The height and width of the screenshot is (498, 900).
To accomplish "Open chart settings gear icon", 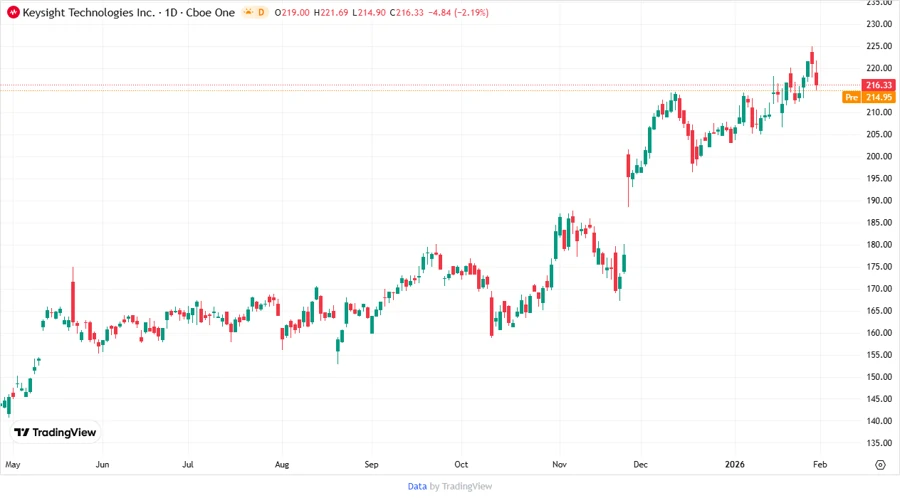I will [880, 465].
